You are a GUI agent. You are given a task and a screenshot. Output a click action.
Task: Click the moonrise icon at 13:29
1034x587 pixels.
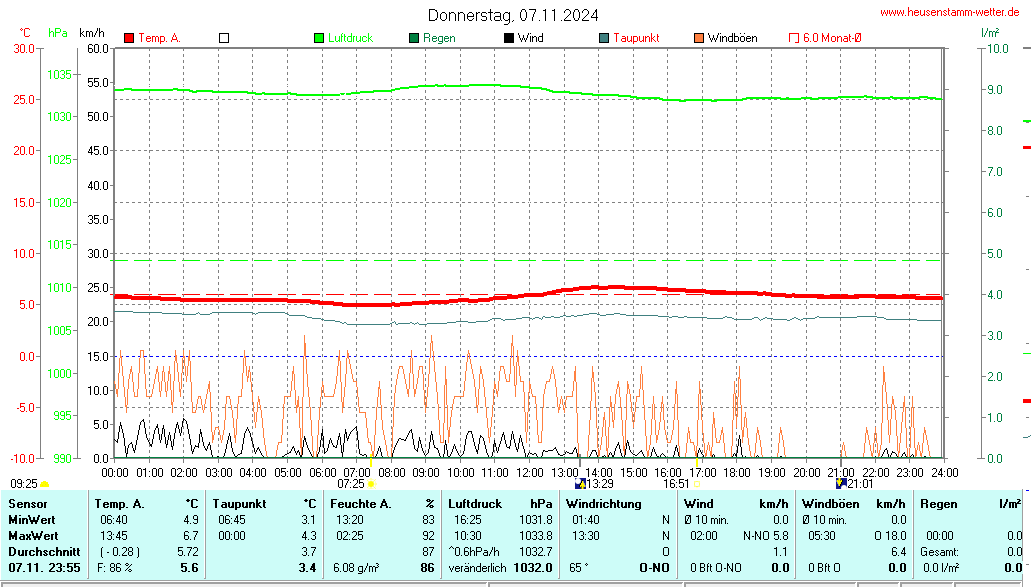tap(580, 484)
